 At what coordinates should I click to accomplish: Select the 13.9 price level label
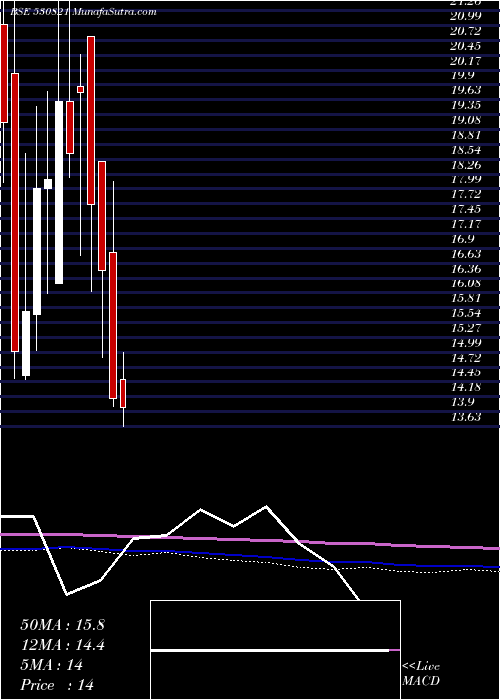[463, 403]
